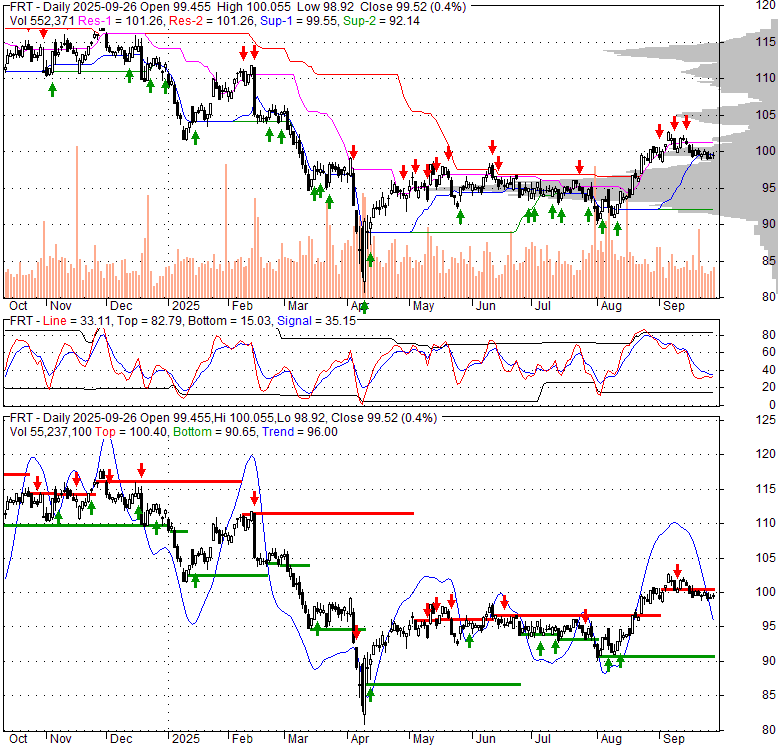Click the Nov month label on upper chart axis
Image resolution: width=780 pixels, height=745 pixels.
(x=61, y=305)
